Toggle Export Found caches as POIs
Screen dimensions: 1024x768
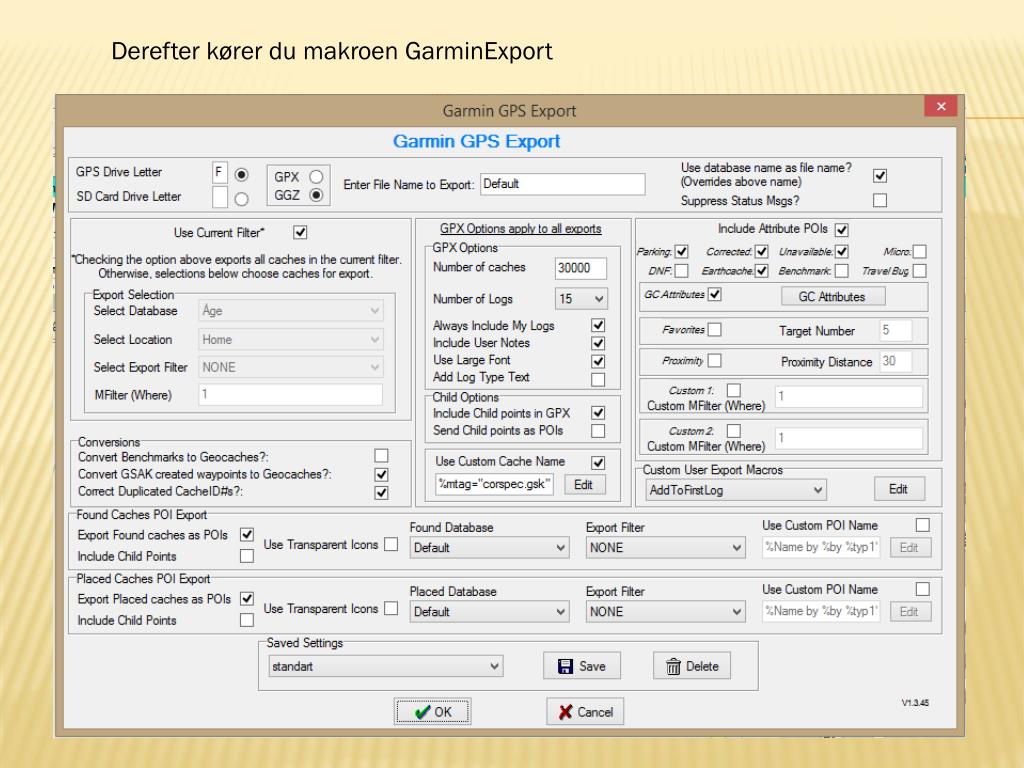247,534
